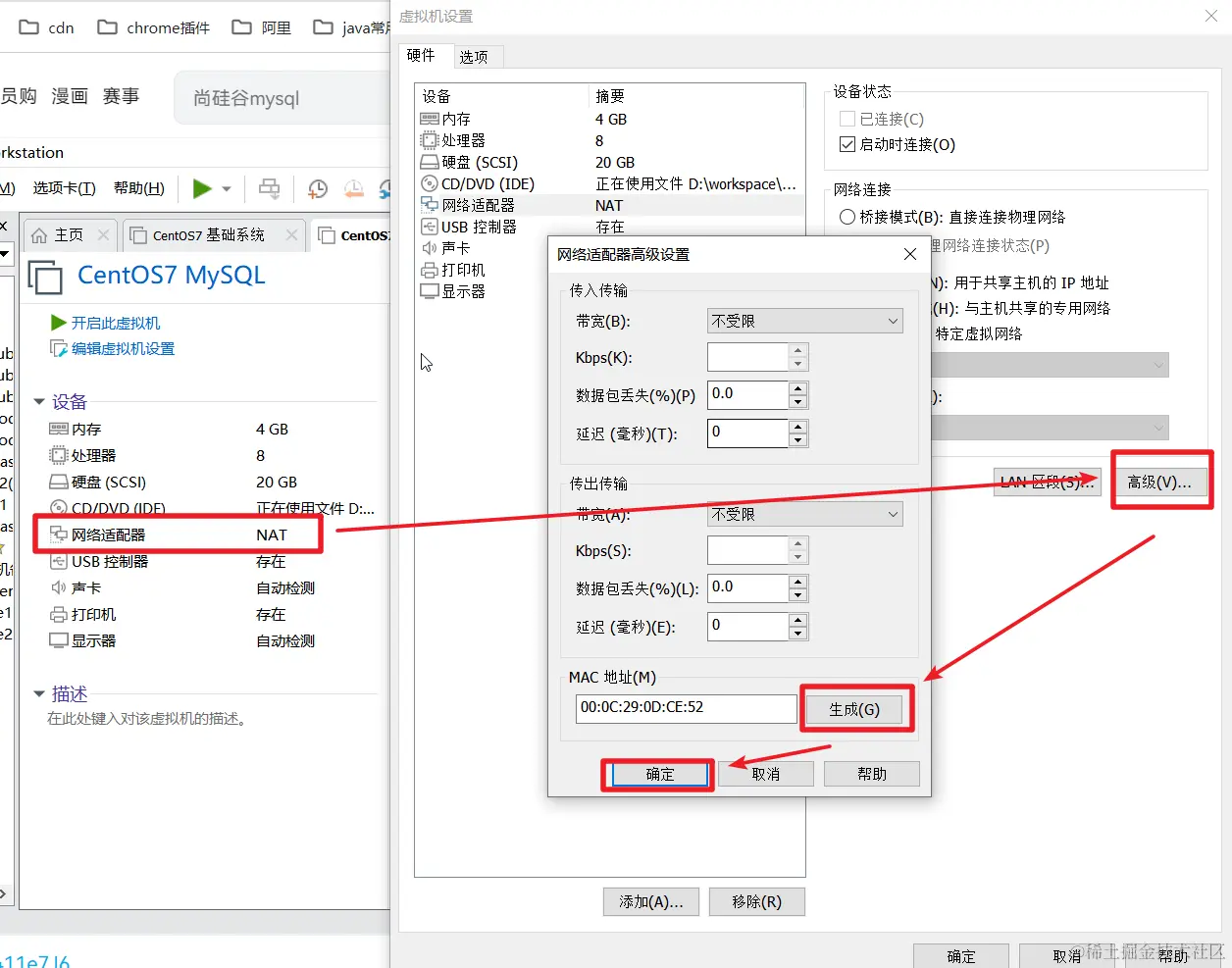The width and height of the screenshot is (1232, 968).
Task: Select 声卡 row in main window
Action: pyautogui.click(x=211, y=588)
